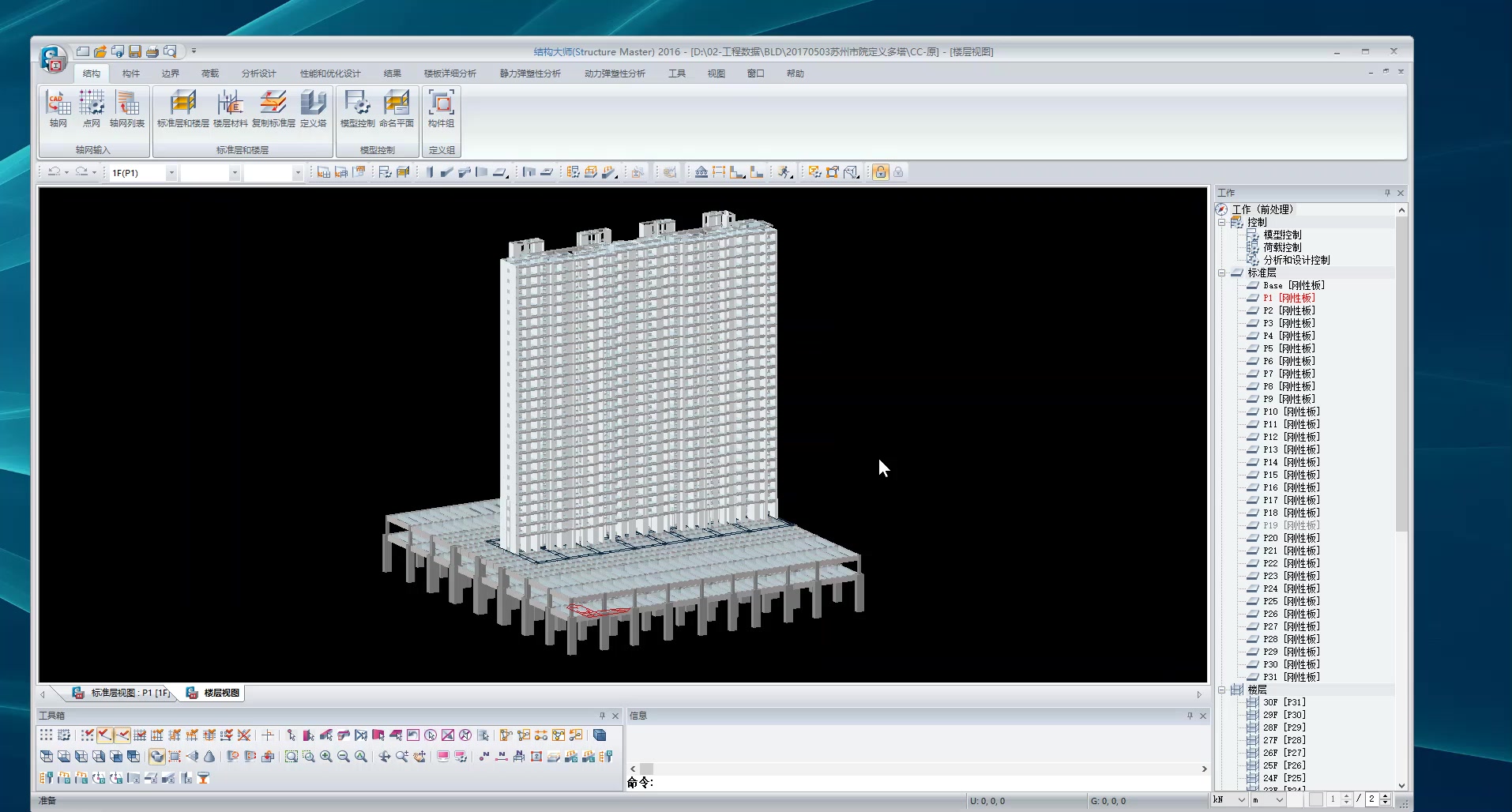Collapse the 控制 tree node
Image resolution: width=1512 pixels, height=812 pixels.
click(x=1222, y=223)
